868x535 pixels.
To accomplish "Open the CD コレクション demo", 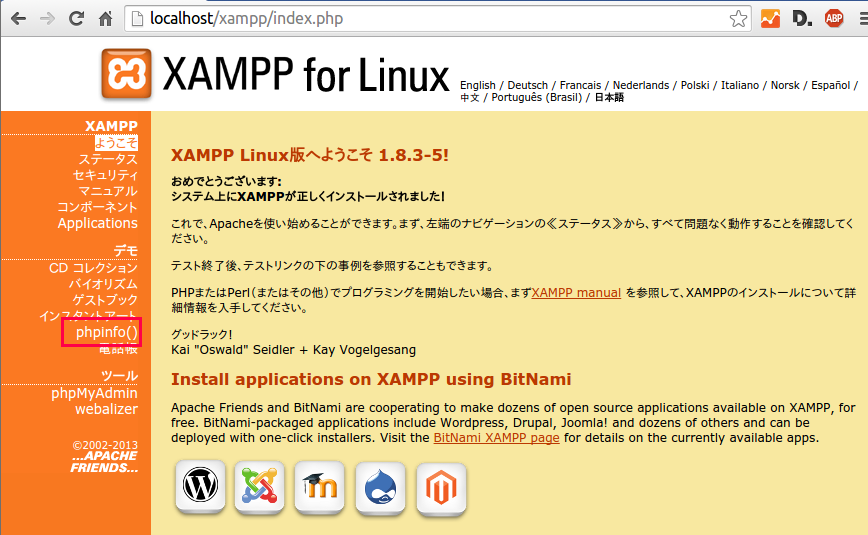I will (93, 268).
